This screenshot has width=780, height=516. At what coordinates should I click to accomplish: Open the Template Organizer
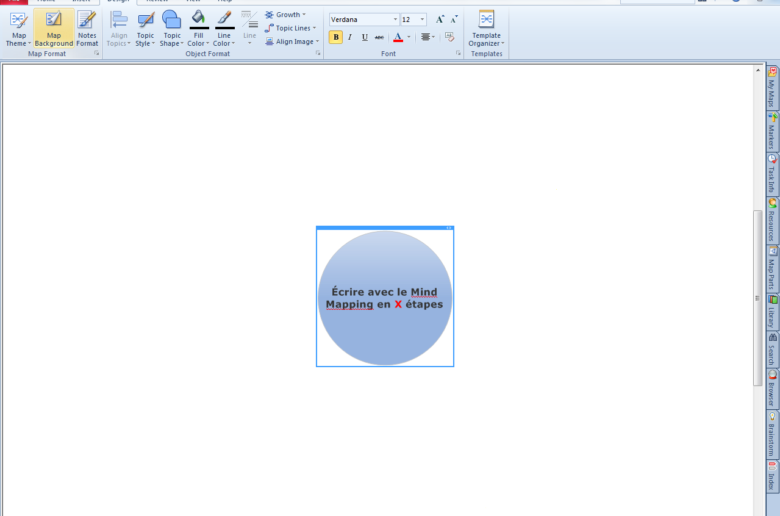[486, 28]
